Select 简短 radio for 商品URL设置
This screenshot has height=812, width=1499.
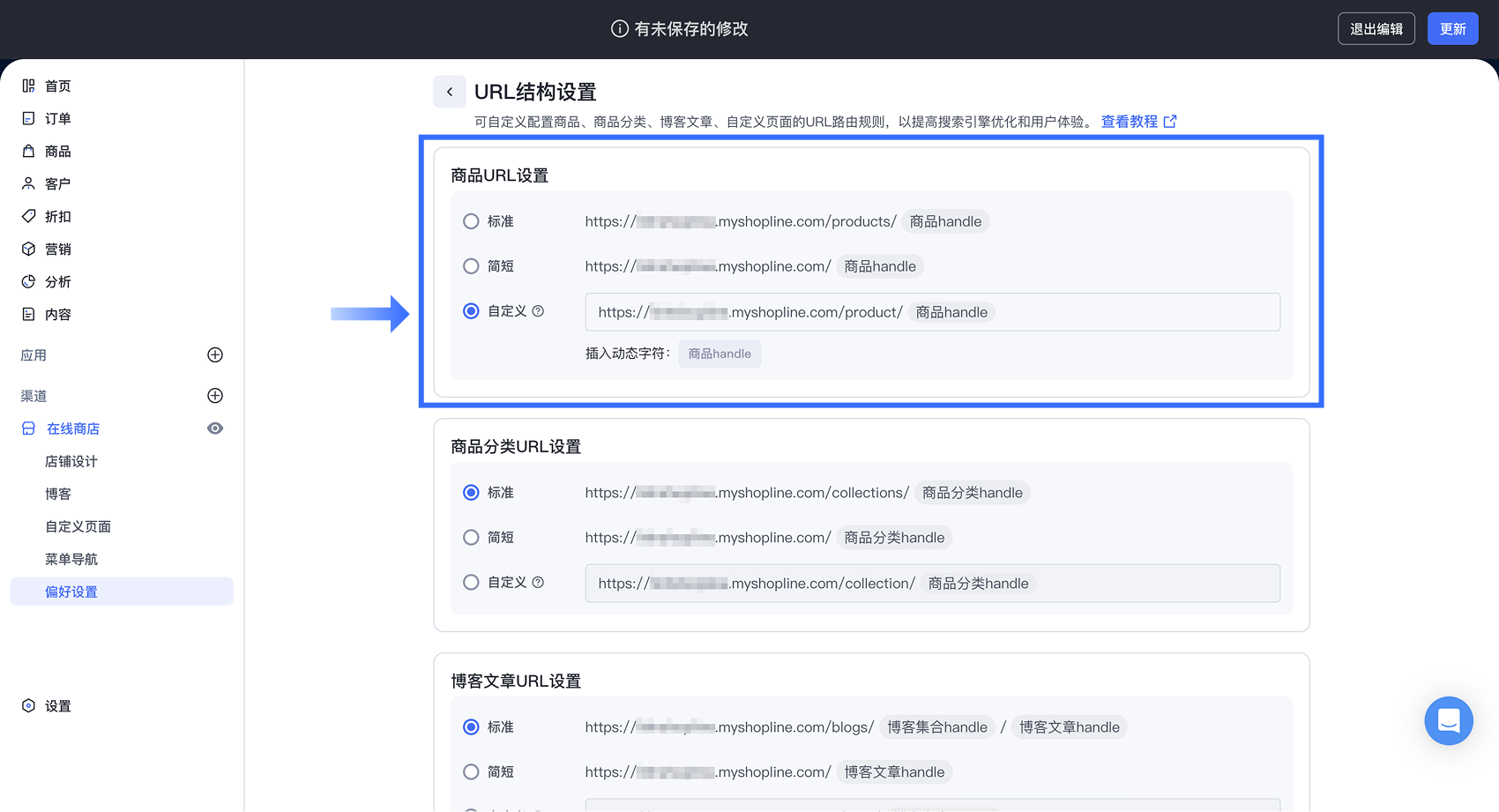point(471,266)
